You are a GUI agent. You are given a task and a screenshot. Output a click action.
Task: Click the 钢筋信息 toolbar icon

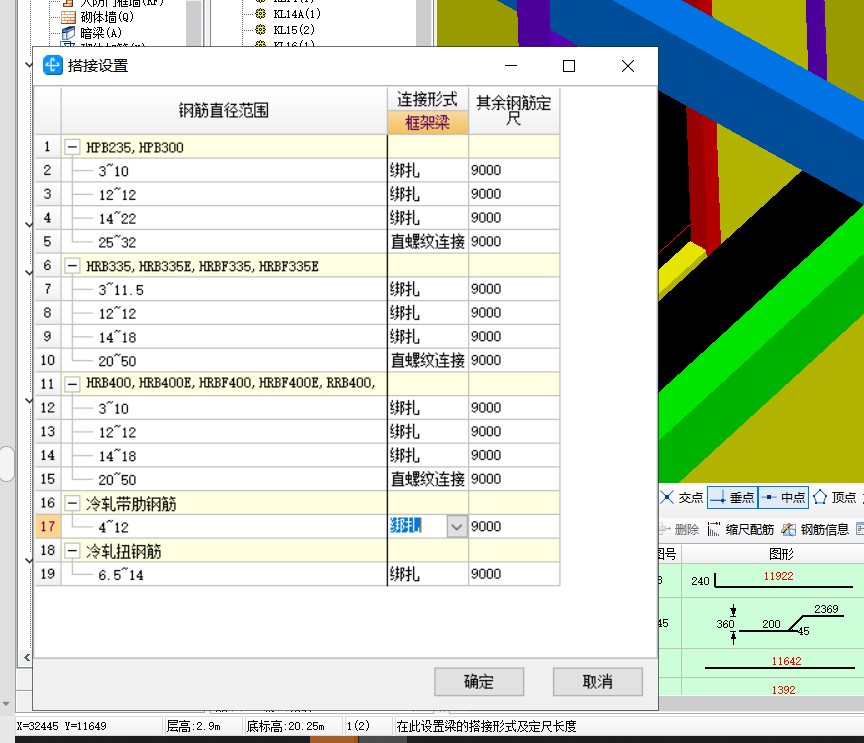pos(789,529)
